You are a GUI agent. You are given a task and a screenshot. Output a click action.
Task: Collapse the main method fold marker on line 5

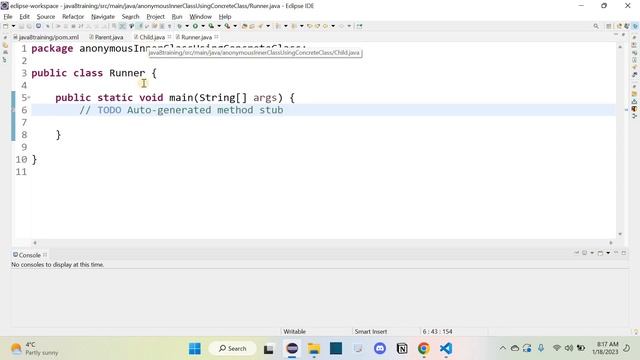[29, 97]
